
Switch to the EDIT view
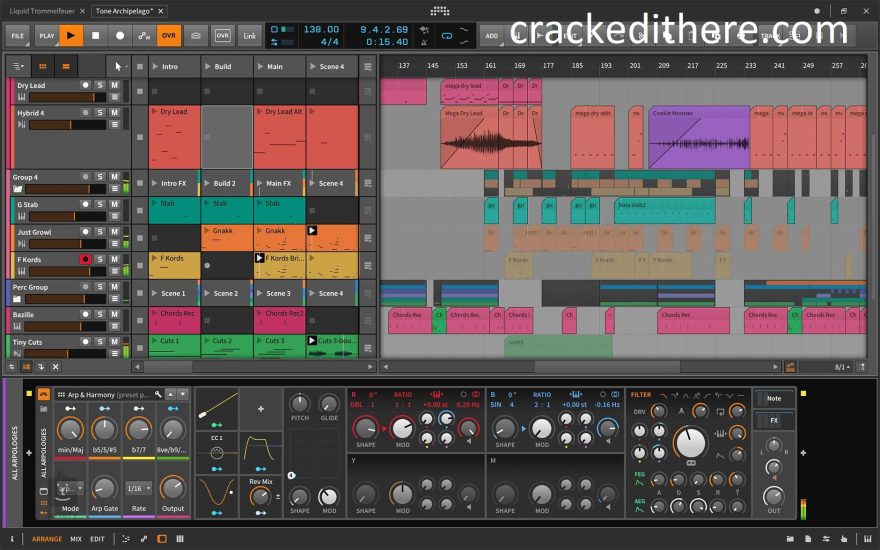pos(97,539)
